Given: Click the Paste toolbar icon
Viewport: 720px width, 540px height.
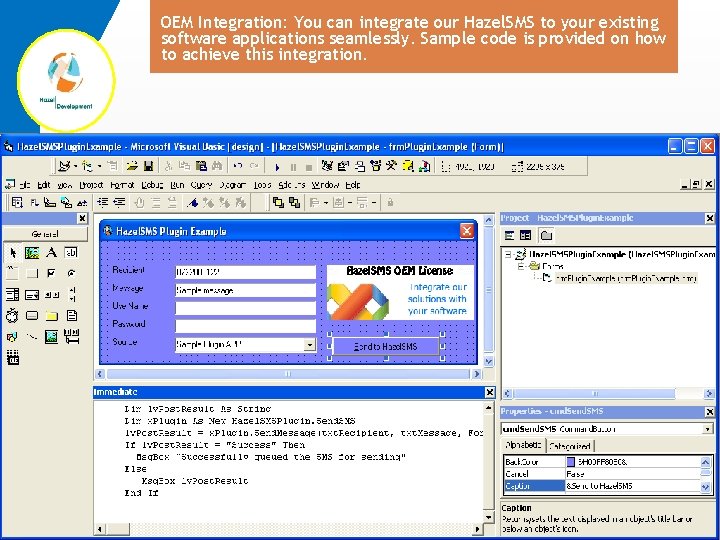Looking at the screenshot, I should coord(201,166).
